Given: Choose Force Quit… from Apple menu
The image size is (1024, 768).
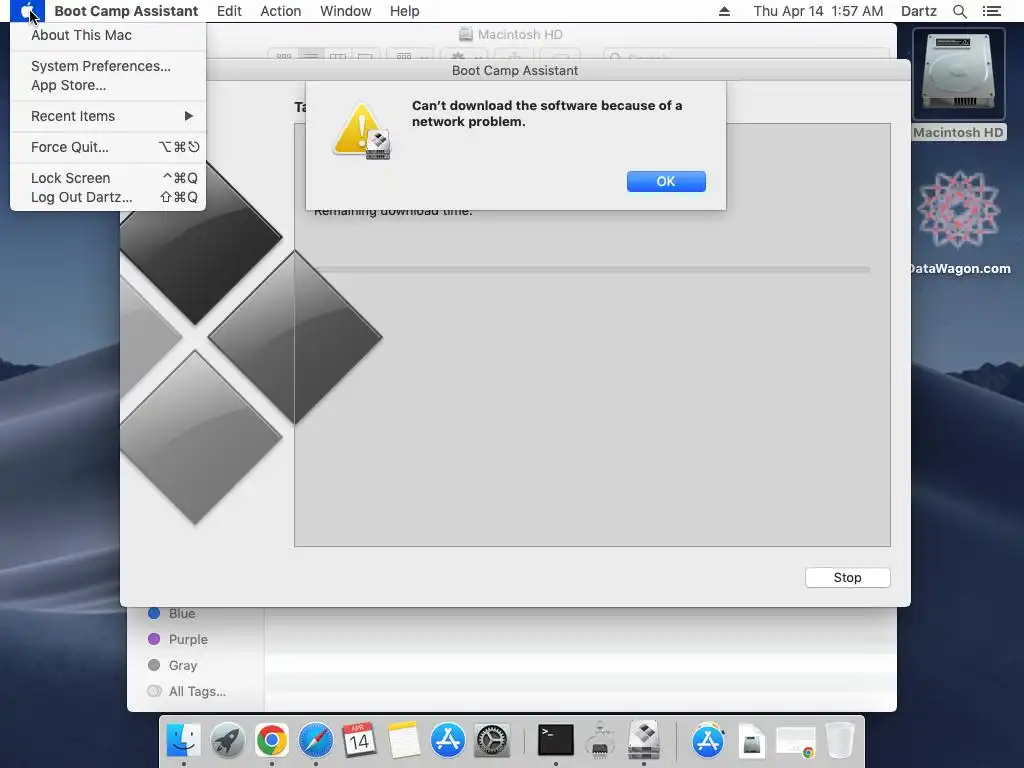Looking at the screenshot, I should pyautogui.click(x=108, y=147).
